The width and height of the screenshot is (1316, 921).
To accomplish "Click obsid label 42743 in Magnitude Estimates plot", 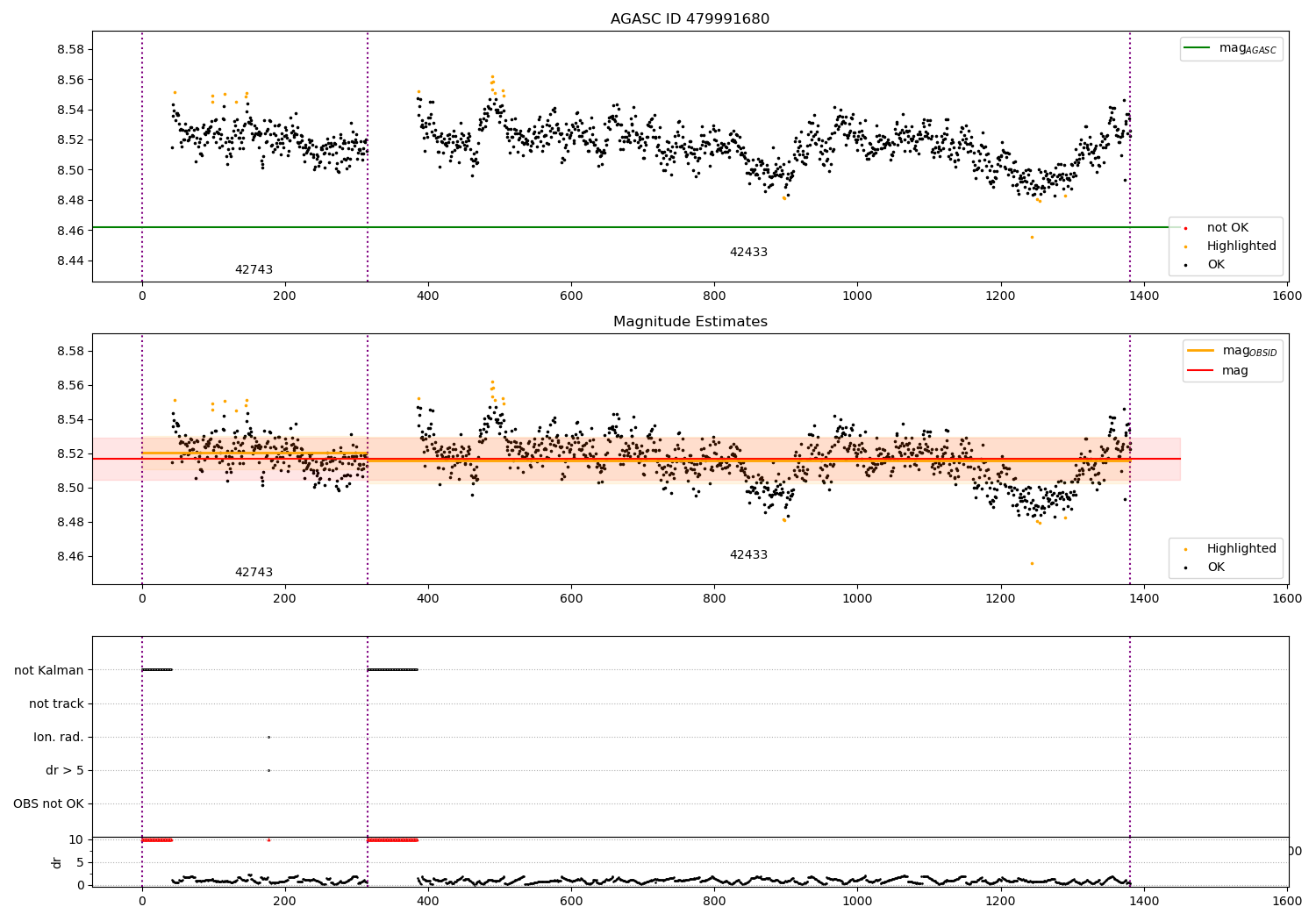I will (254, 573).
